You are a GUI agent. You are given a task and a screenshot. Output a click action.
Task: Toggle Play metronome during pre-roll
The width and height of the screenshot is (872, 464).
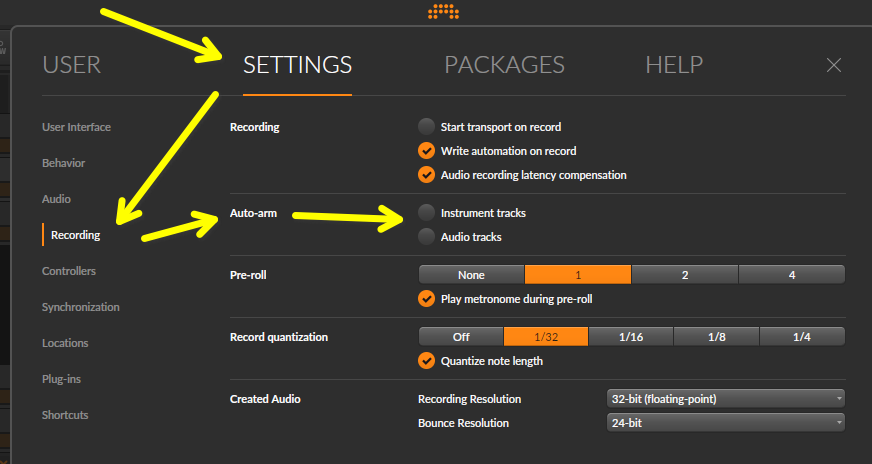point(426,299)
